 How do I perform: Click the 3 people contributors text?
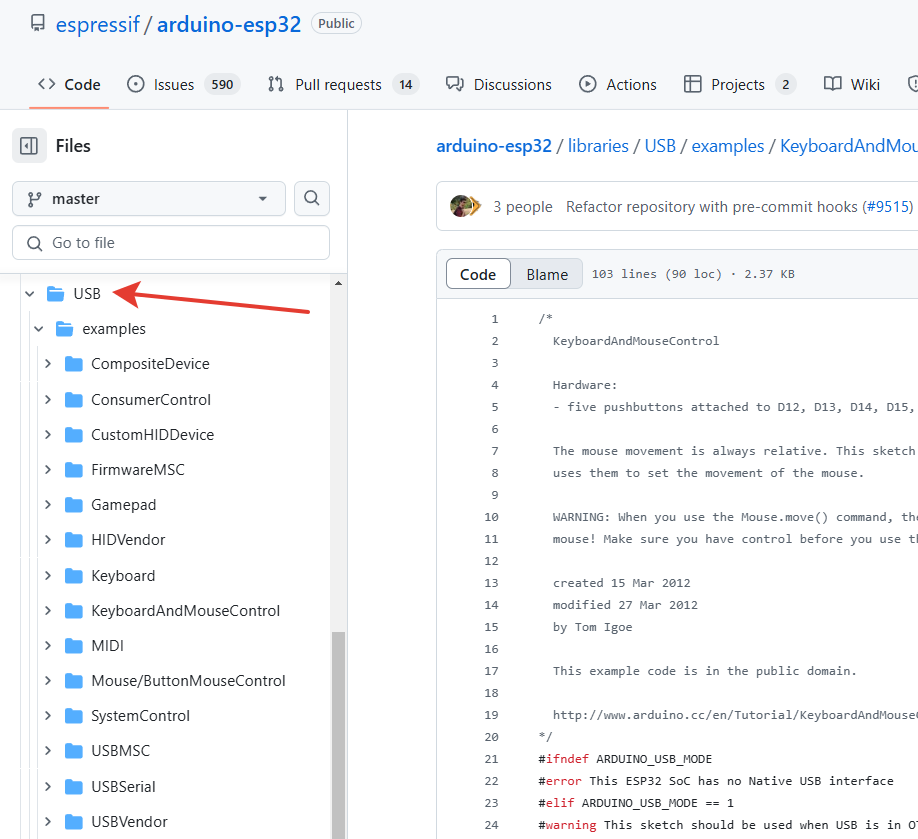523,207
